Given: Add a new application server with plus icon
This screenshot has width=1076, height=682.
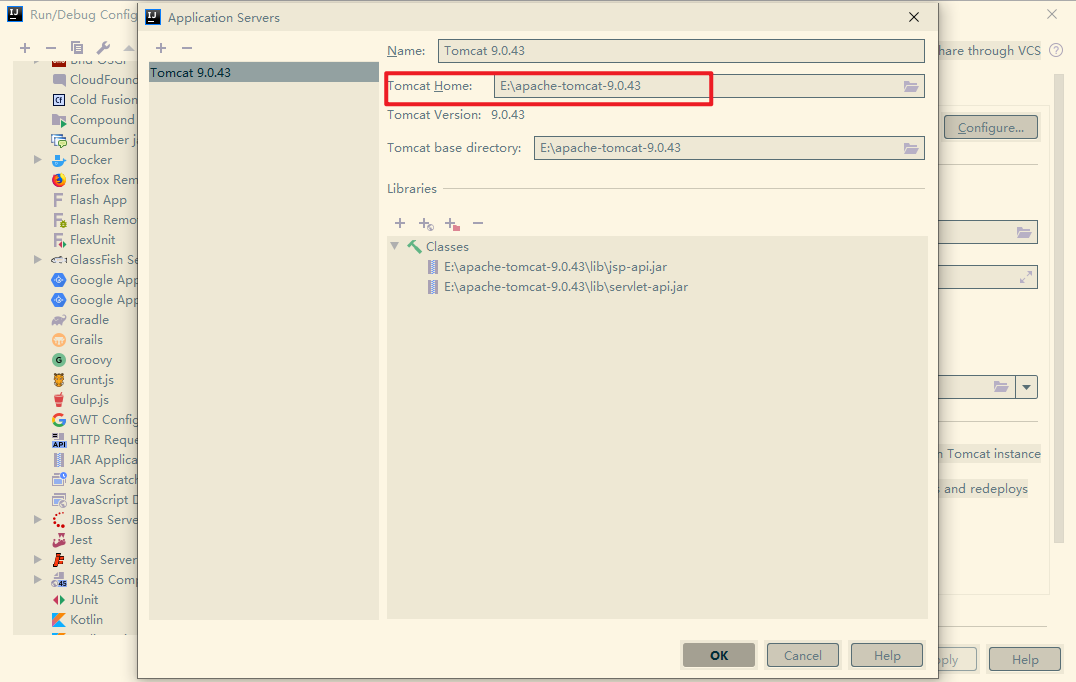Looking at the screenshot, I should click(x=161, y=48).
